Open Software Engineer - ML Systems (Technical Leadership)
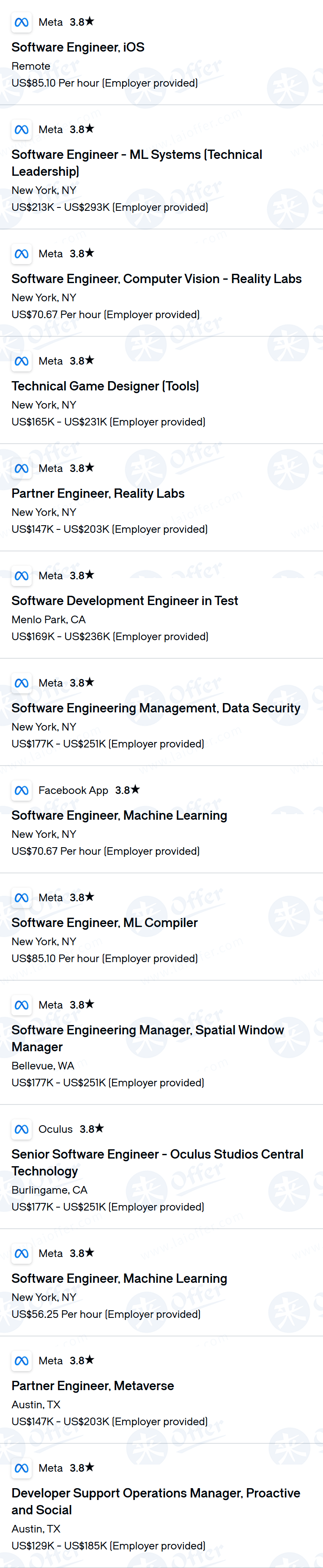The width and height of the screenshot is (323, 1568). click(x=137, y=163)
